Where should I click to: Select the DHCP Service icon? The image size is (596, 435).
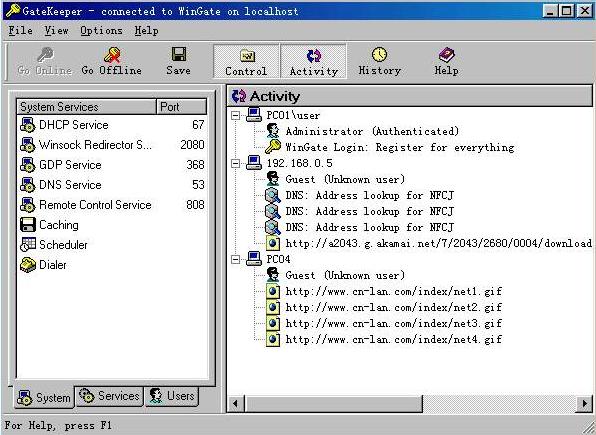click(x=28, y=125)
